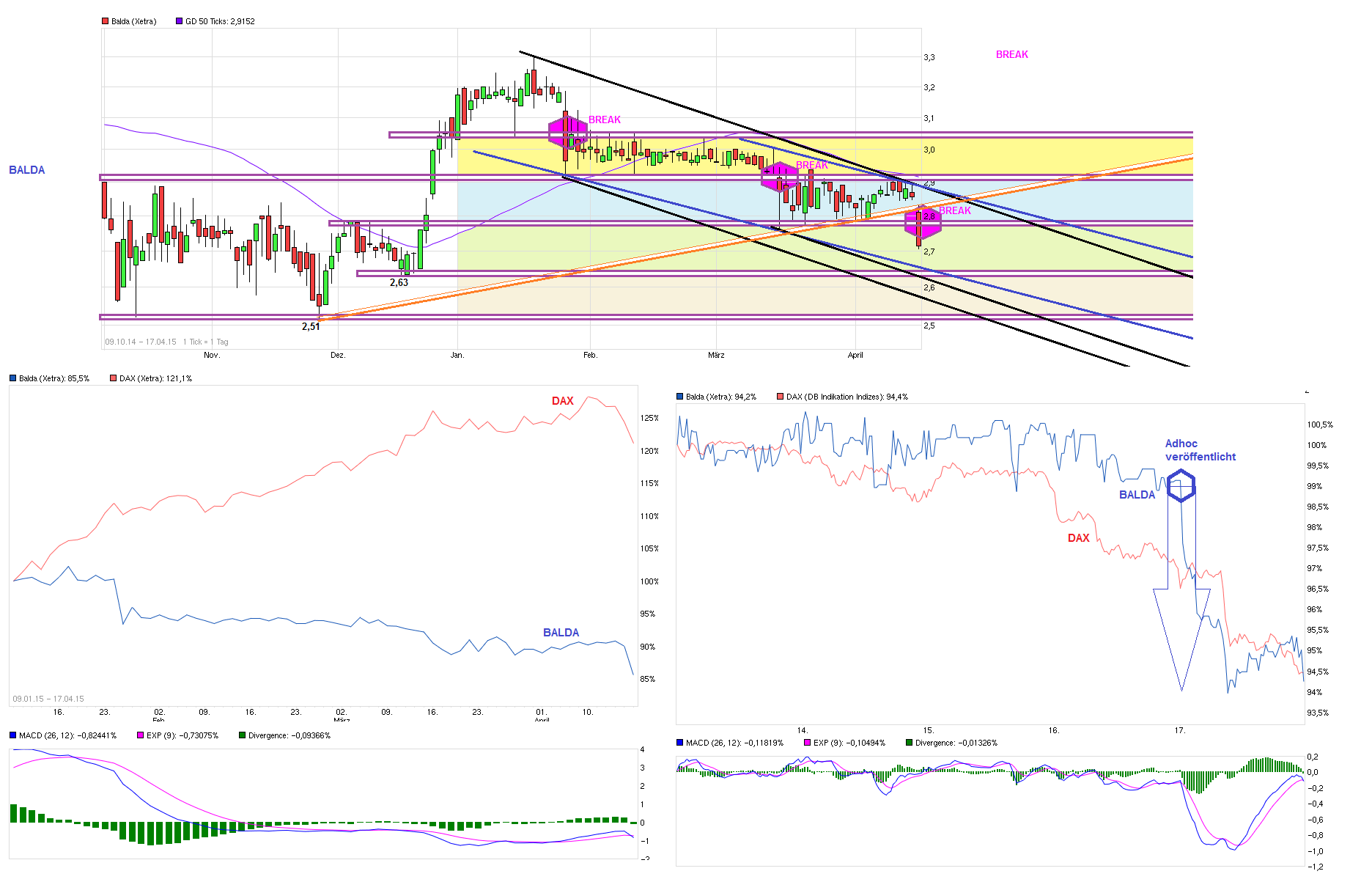Select the Balda (Xetra): 94,2% legend text
The image size is (1372, 893).
click(721, 397)
